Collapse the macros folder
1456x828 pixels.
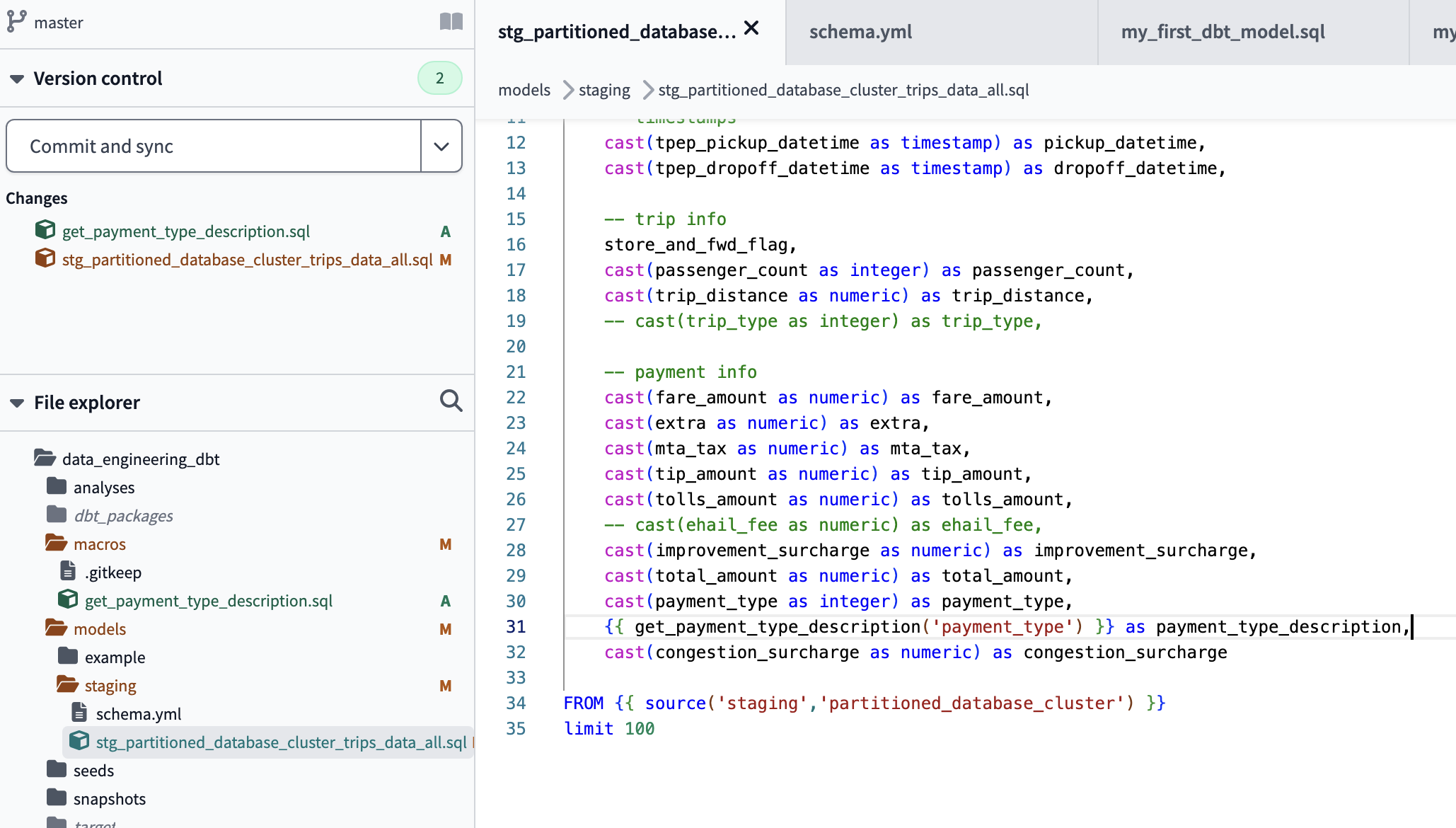pos(100,544)
